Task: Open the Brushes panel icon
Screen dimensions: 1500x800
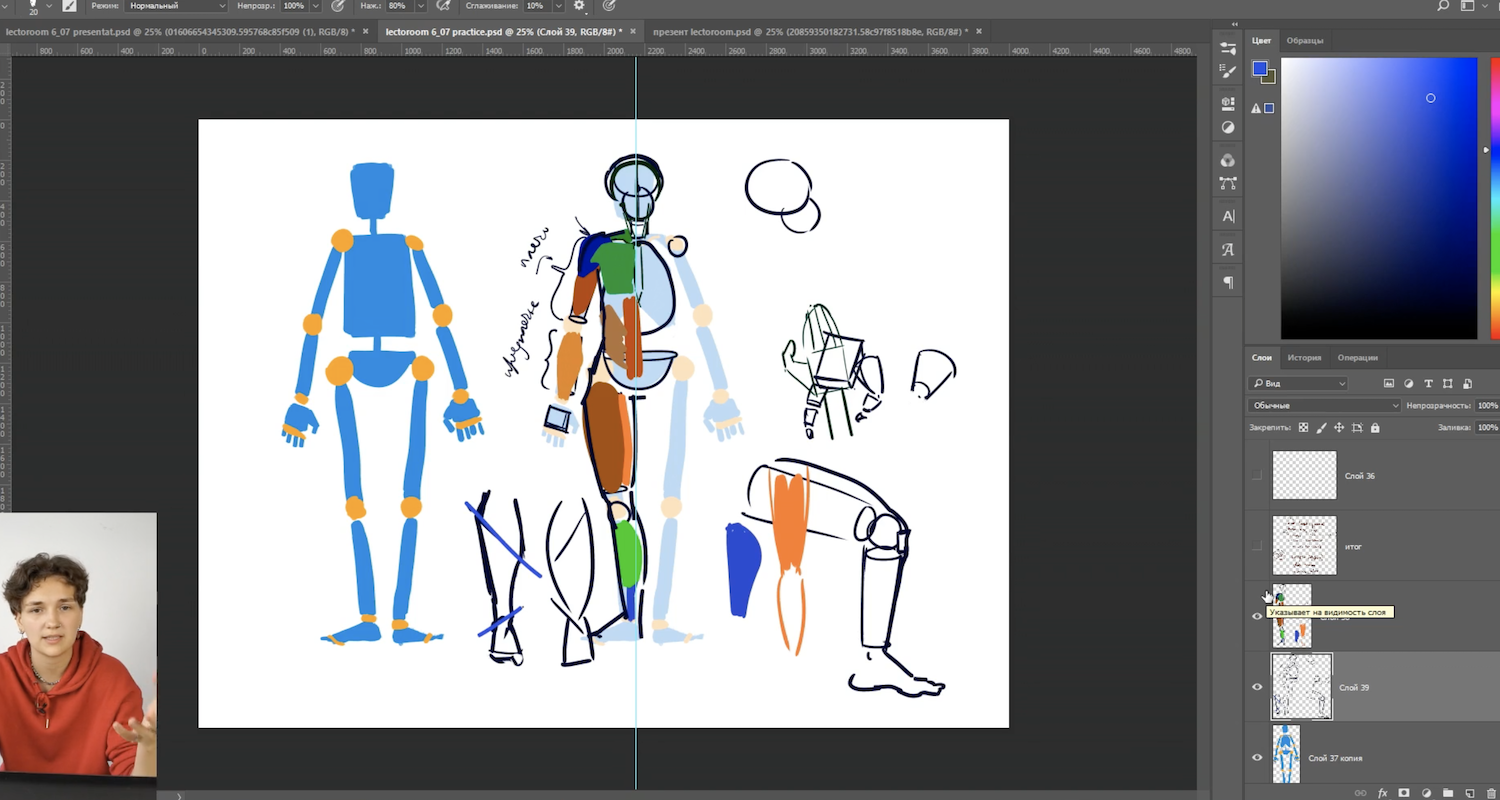Action: pyautogui.click(x=1228, y=72)
